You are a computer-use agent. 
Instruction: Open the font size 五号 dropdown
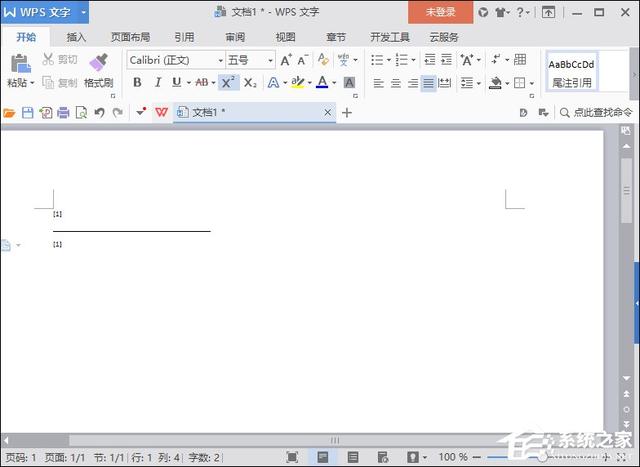[270, 60]
